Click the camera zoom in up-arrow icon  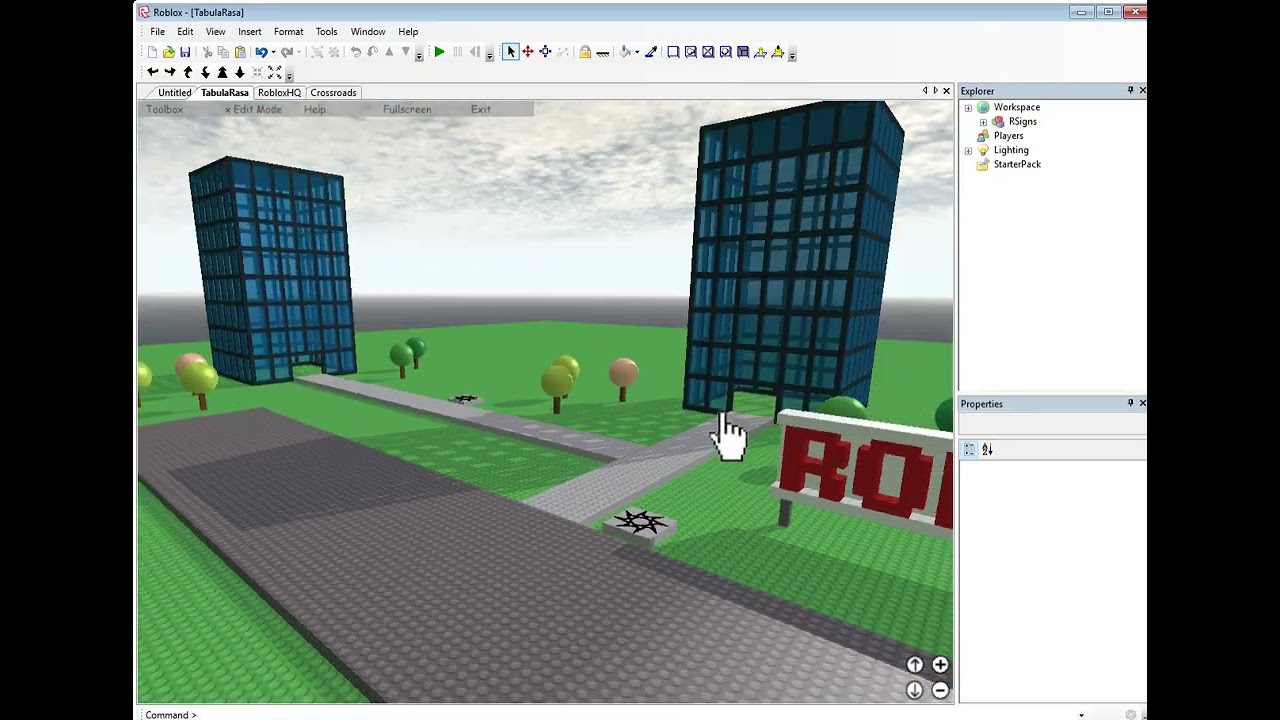pyautogui.click(x=222, y=73)
